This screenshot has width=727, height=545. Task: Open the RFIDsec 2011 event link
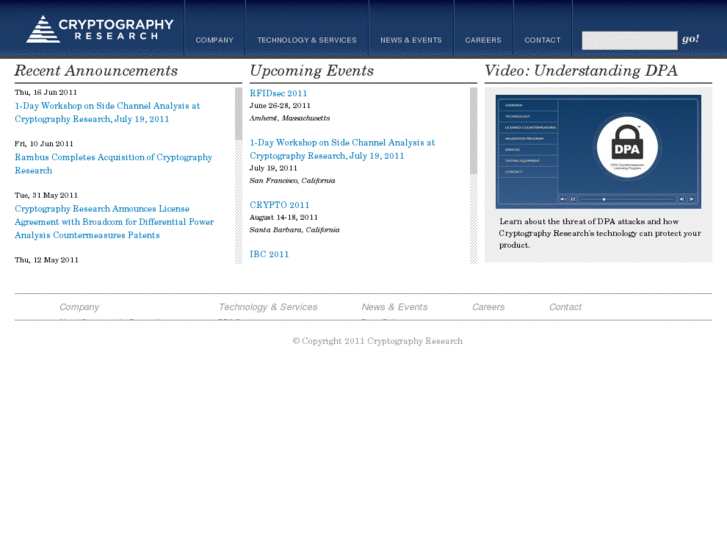pos(278,93)
